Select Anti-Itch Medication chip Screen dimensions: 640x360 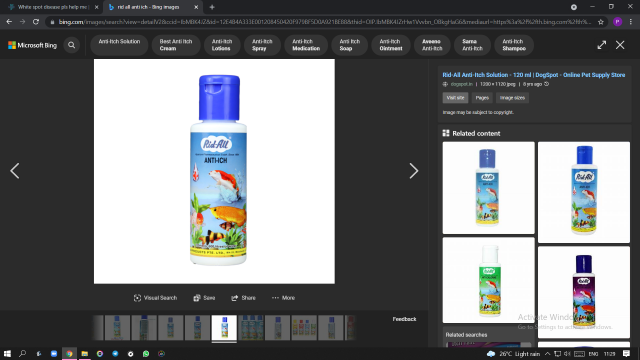pyautogui.click(x=306, y=44)
